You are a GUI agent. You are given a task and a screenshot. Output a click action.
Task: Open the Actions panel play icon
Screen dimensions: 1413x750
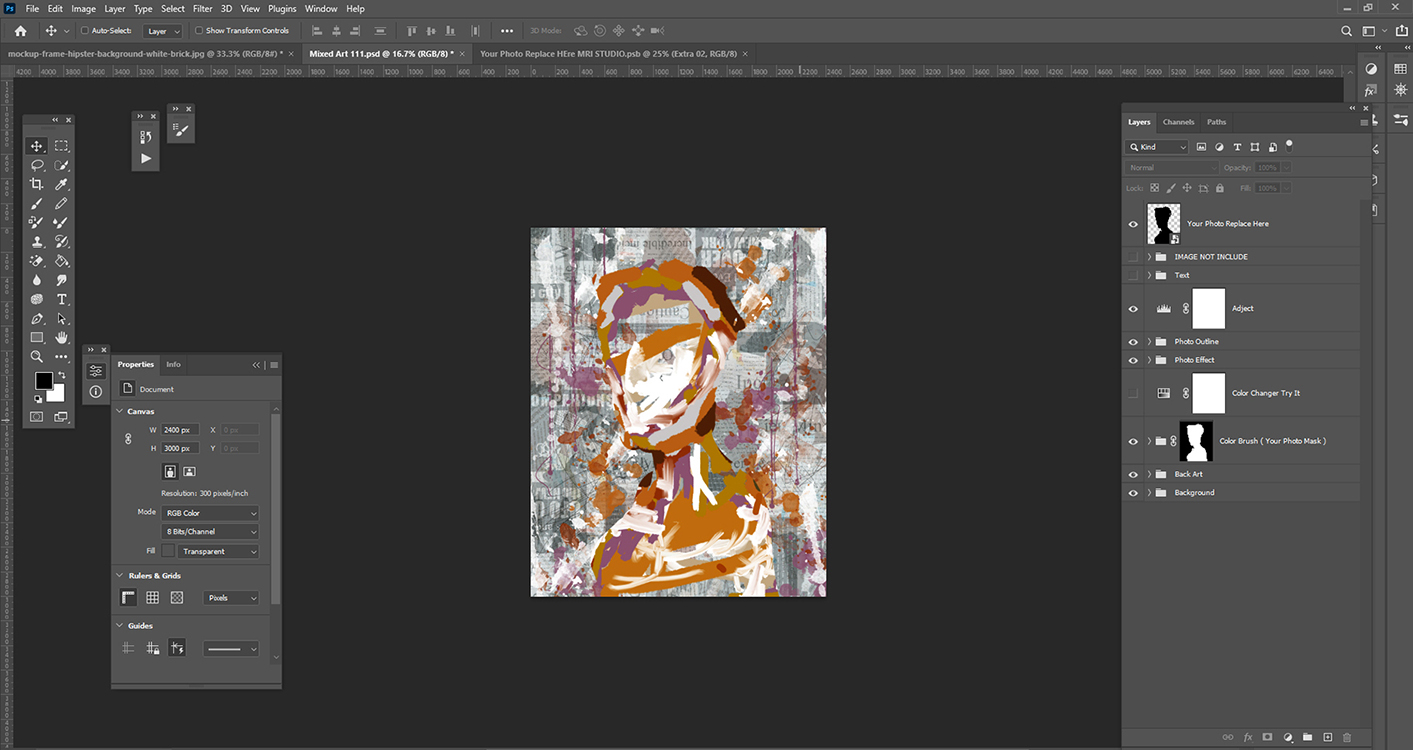click(x=146, y=158)
